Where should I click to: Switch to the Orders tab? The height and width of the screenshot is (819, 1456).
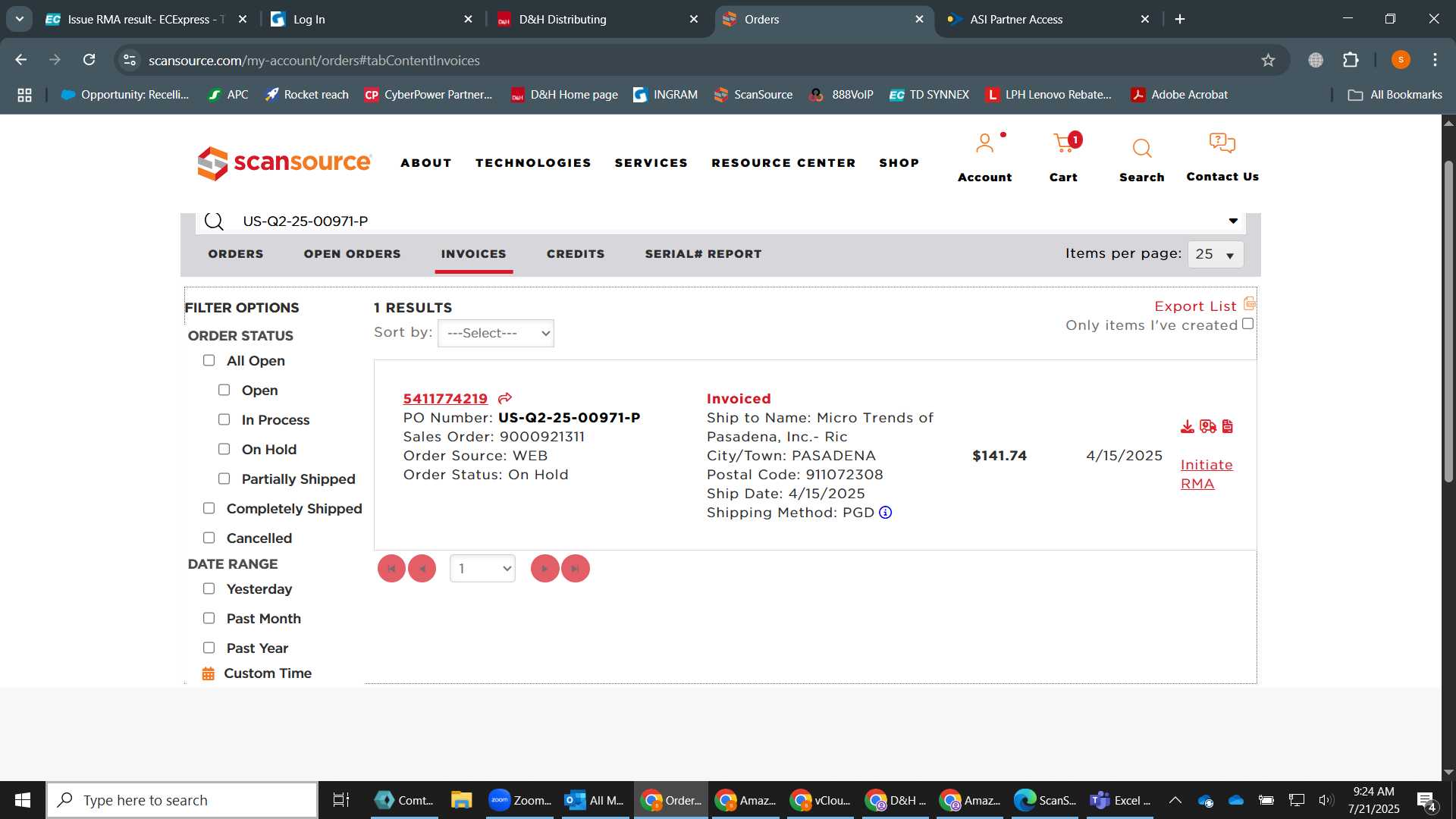click(236, 254)
